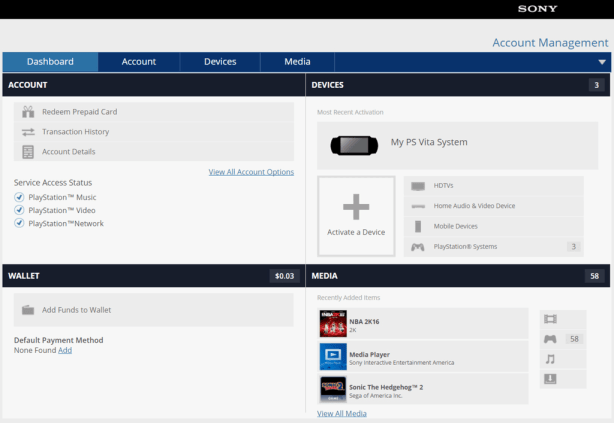Image resolution: width=614 pixels, height=423 pixels.
Task: Open the Media tab
Action: click(297, 62)
